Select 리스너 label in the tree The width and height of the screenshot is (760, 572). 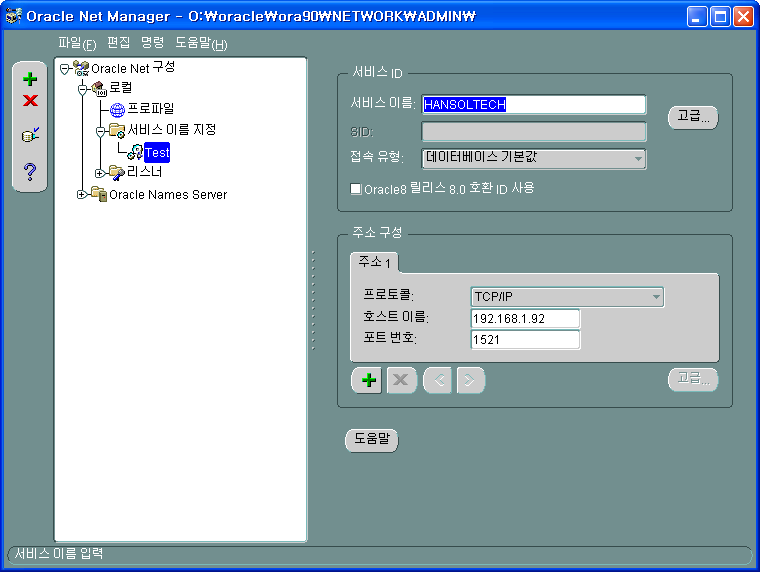tap(144, 172)
